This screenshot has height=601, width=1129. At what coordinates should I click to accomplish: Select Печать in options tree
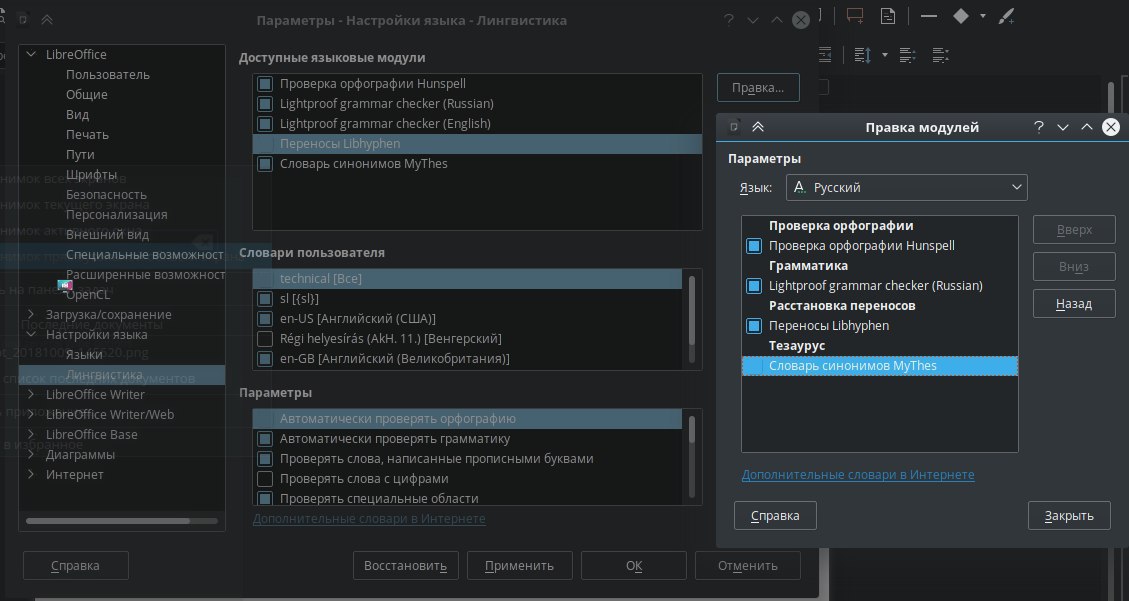[87, 135]
